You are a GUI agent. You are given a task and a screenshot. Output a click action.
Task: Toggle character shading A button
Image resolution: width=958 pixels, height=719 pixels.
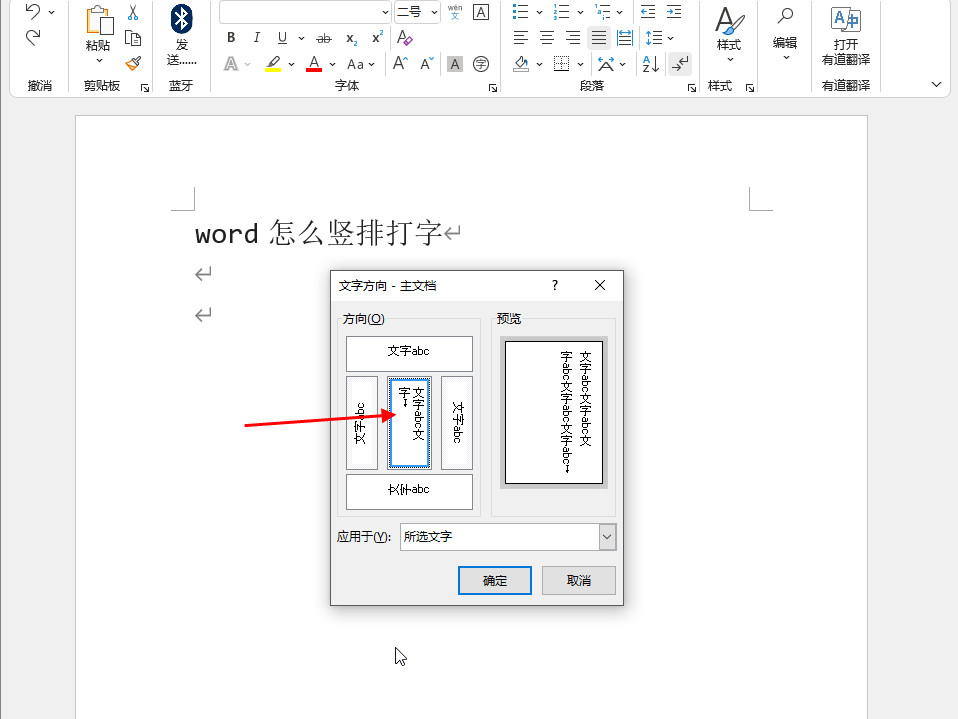[455, 64]
